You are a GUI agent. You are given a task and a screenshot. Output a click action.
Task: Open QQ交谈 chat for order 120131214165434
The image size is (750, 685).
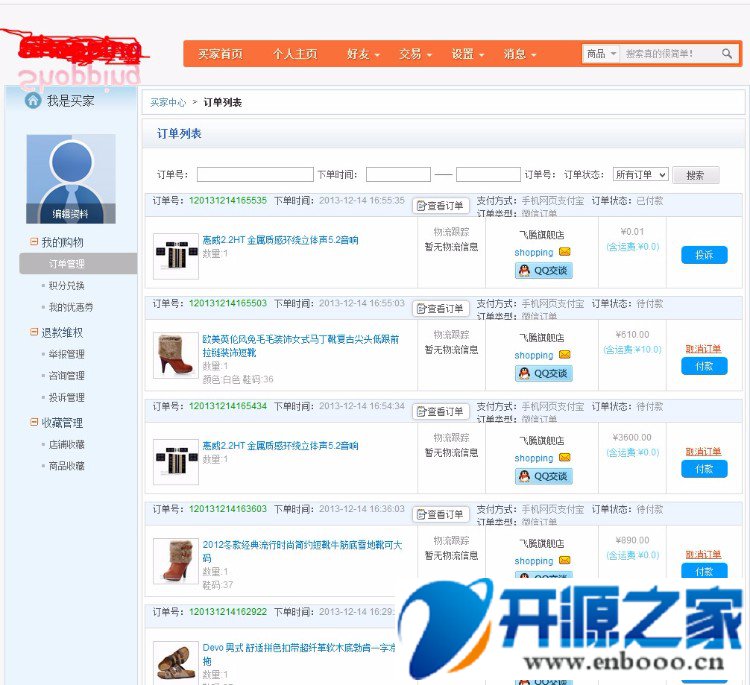[x=544, y=476]
